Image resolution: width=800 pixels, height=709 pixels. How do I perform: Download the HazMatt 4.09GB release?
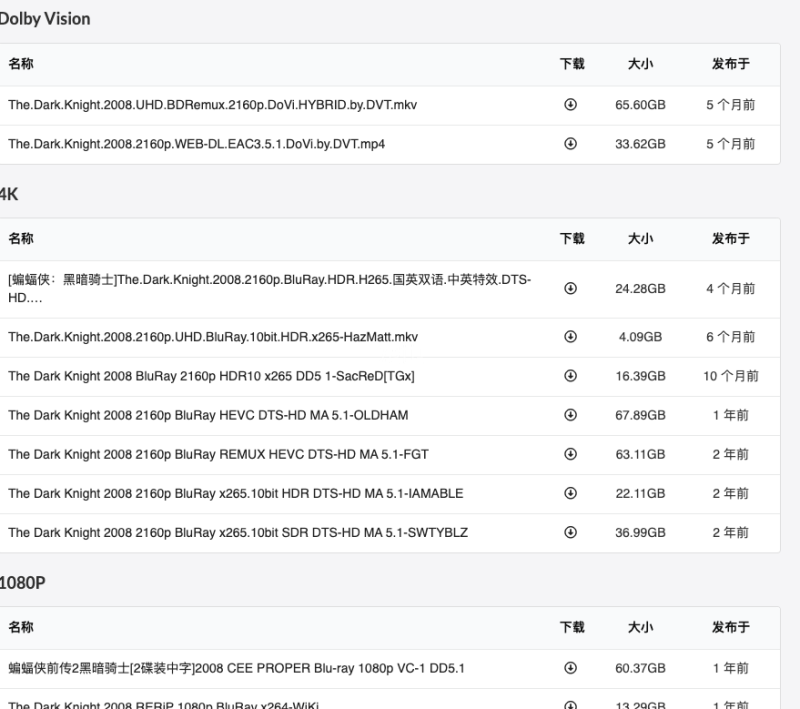571,337
